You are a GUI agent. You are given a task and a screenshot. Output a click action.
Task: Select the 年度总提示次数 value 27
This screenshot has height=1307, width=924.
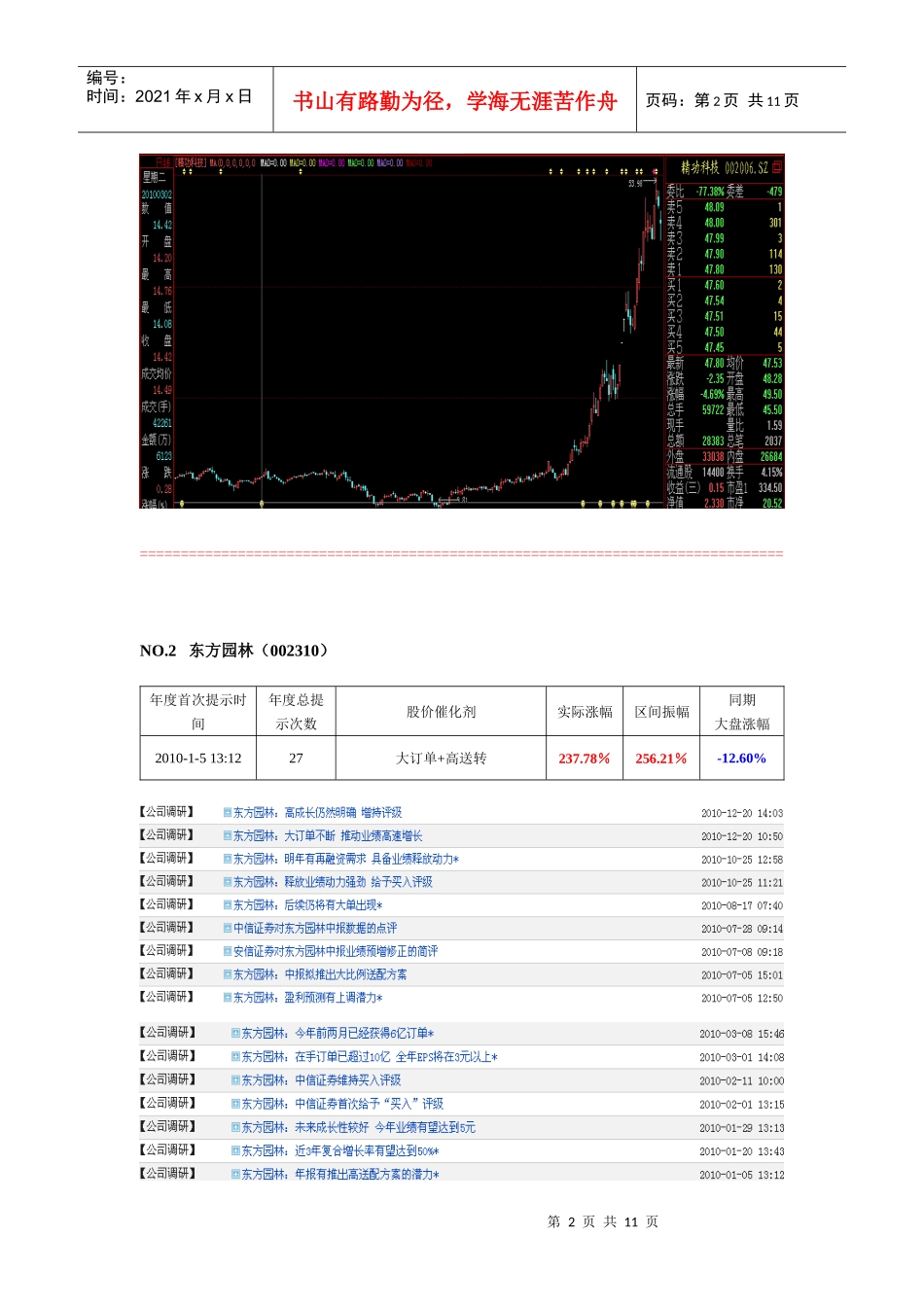point(296,758)
